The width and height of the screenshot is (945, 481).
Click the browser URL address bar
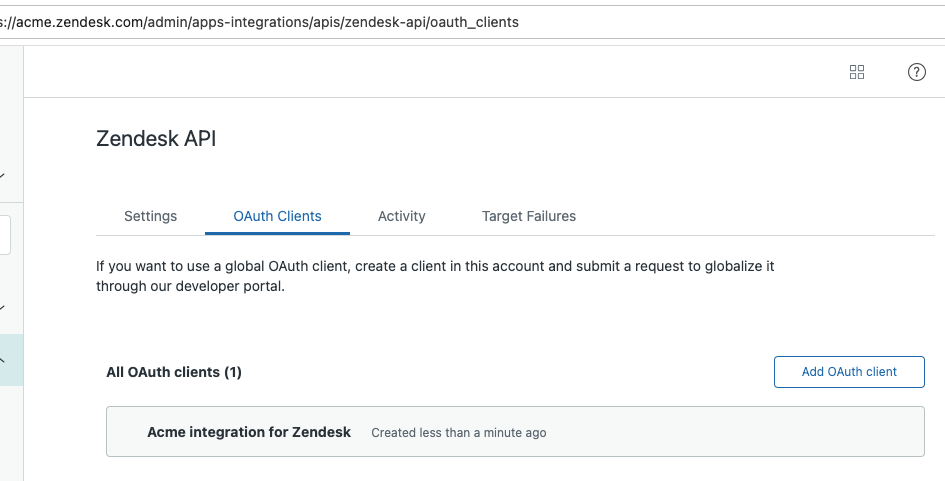[x=300, y=21]
